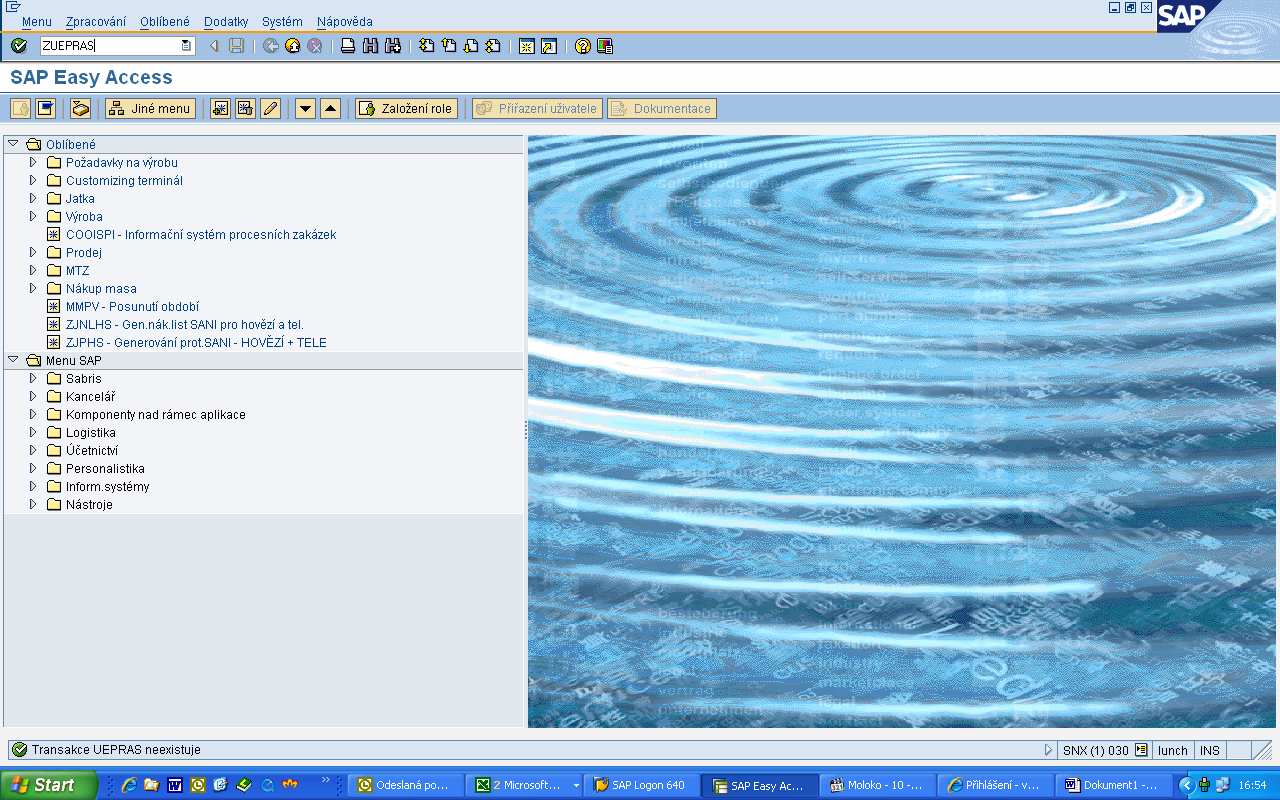
Task: Open the Nápověda menu
Action: [345, 22]
